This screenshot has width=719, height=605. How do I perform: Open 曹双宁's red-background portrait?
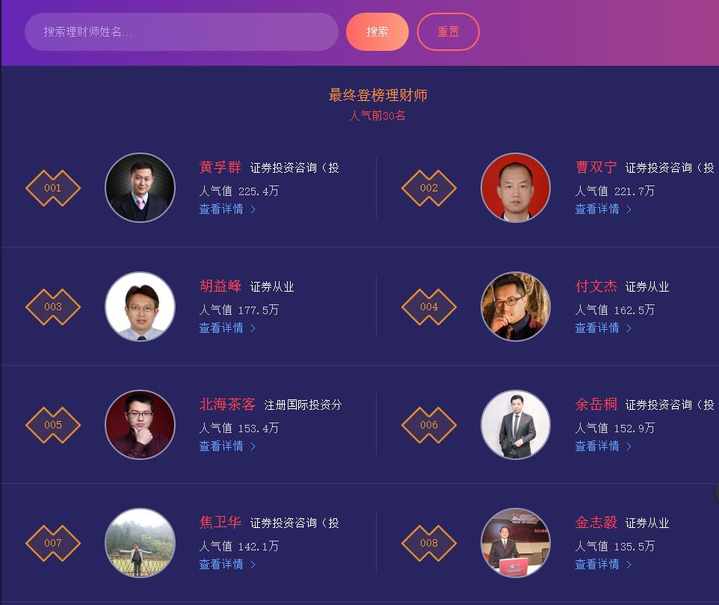[515, 188]
